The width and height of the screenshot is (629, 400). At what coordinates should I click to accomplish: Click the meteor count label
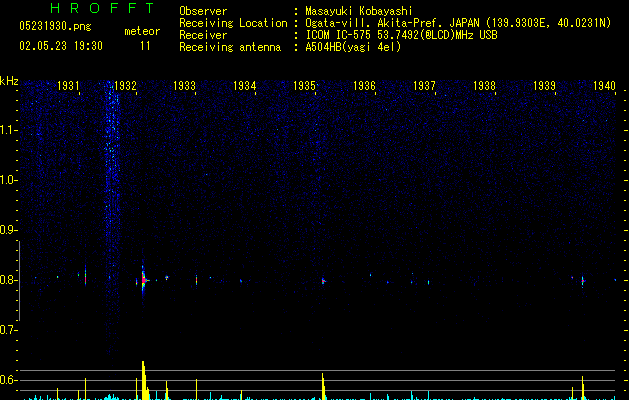point(142,31)
